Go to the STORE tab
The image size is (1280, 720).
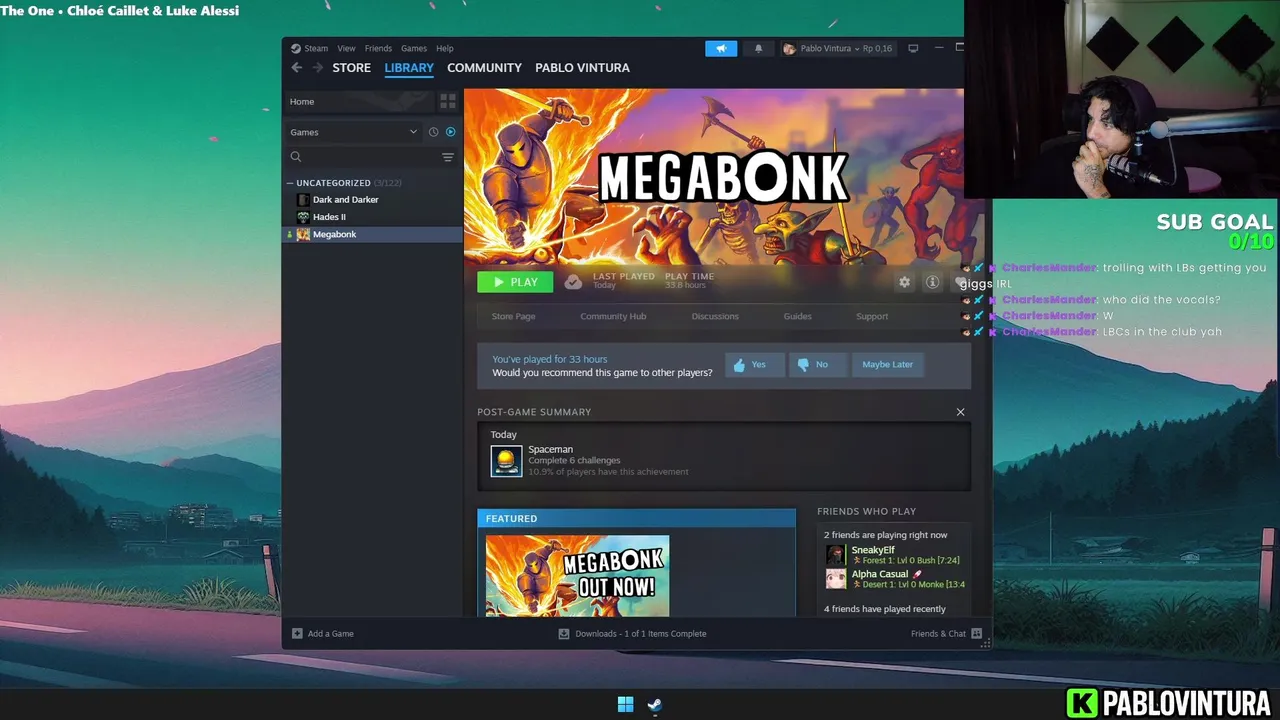pos(351,68)
